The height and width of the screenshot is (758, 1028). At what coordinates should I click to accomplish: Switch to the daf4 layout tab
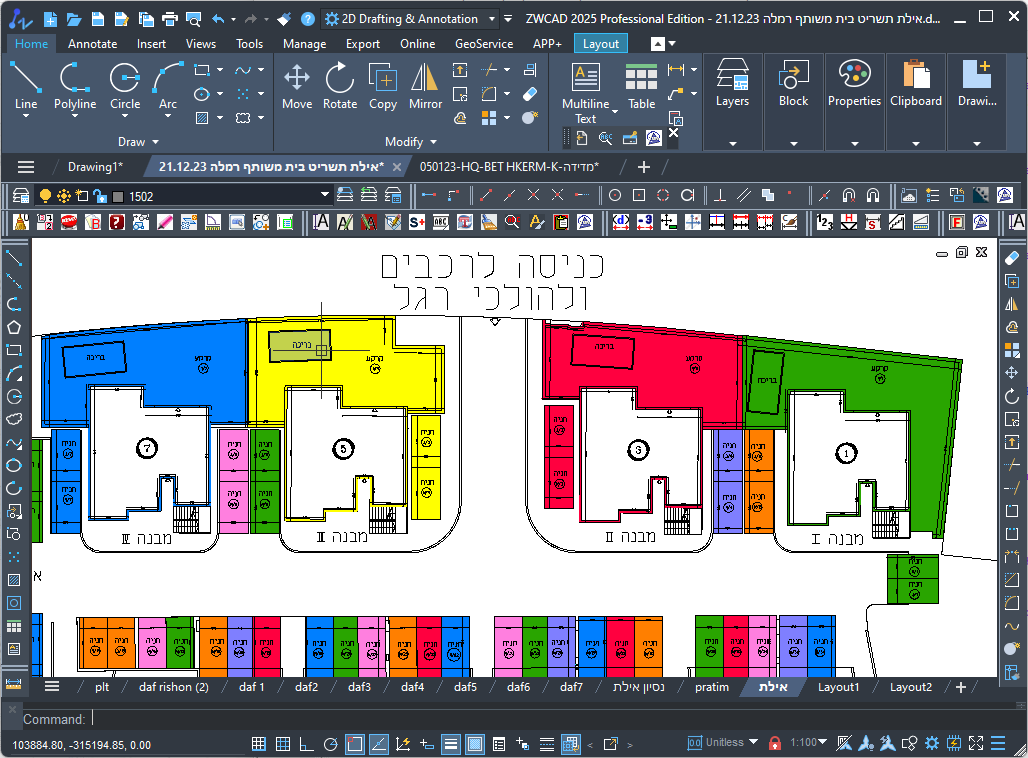pyautogui.click(x=412, y=687)
